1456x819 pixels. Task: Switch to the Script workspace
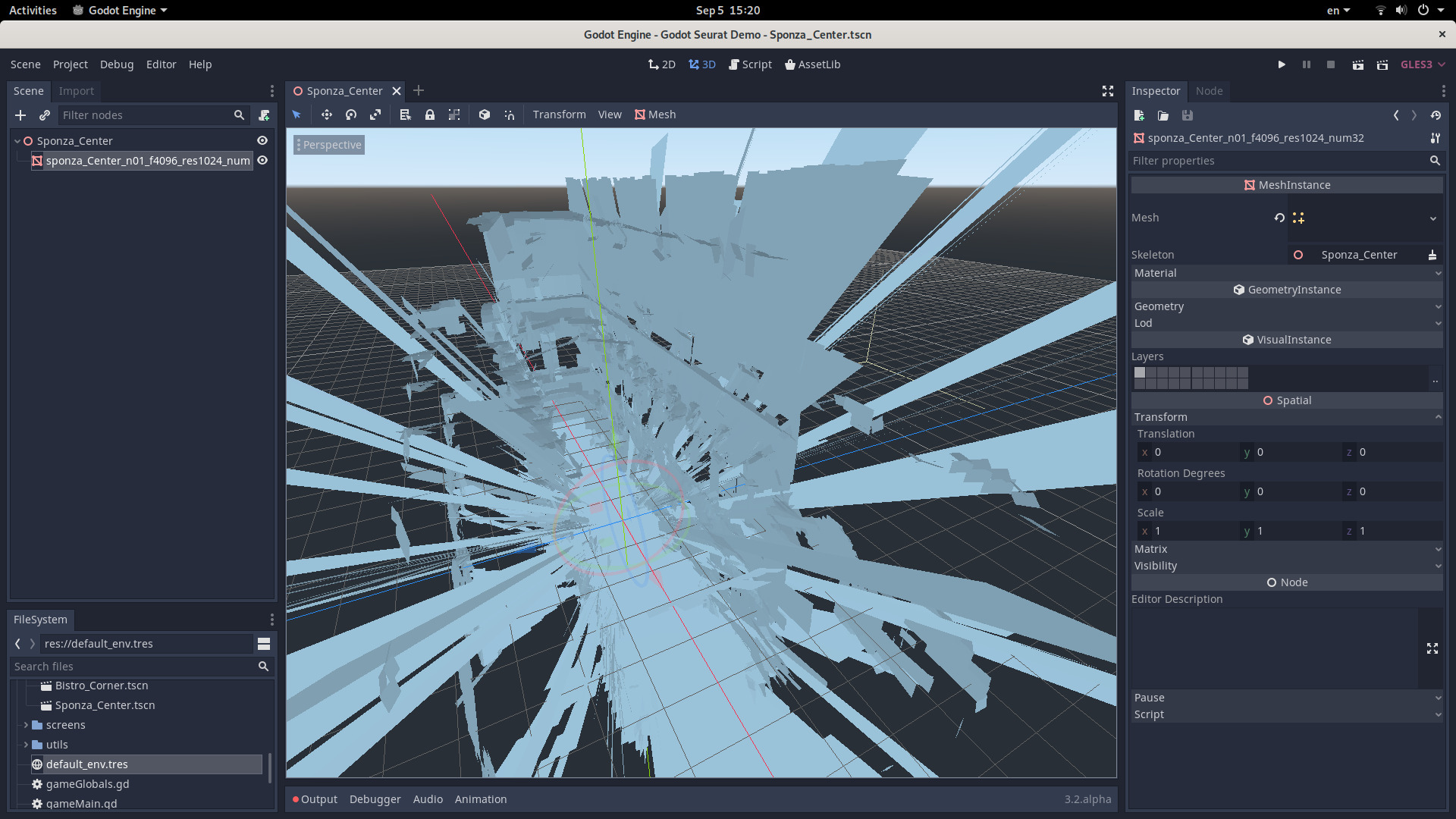(x=750, y=64)
